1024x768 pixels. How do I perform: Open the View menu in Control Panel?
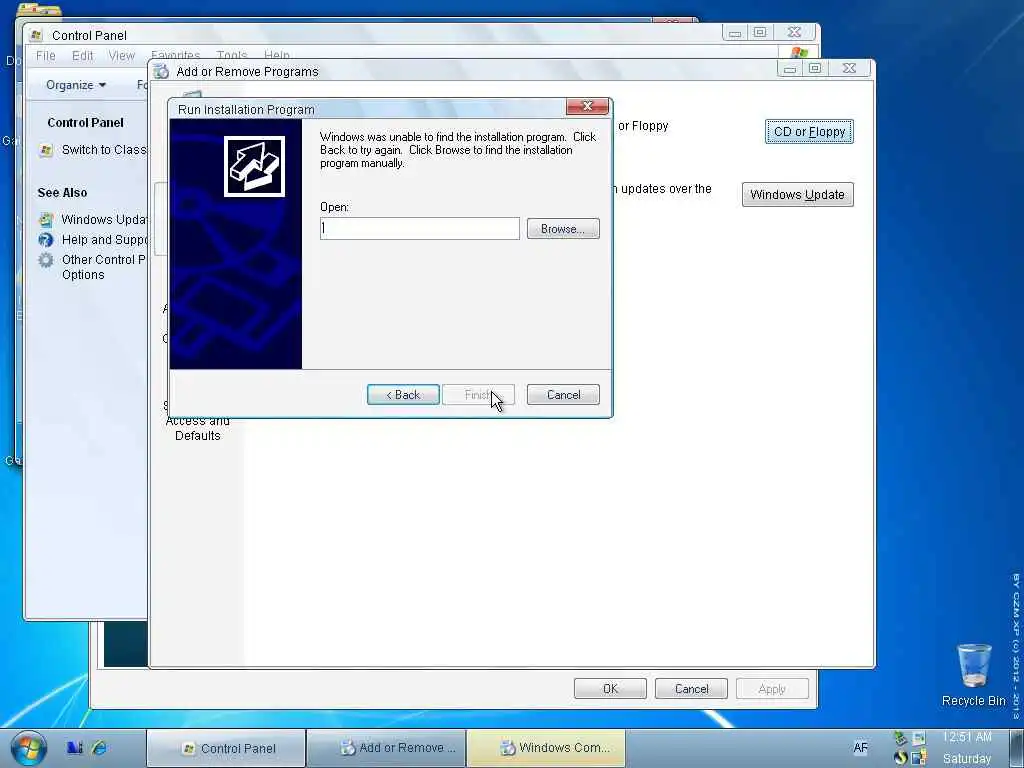pos(121,56)
